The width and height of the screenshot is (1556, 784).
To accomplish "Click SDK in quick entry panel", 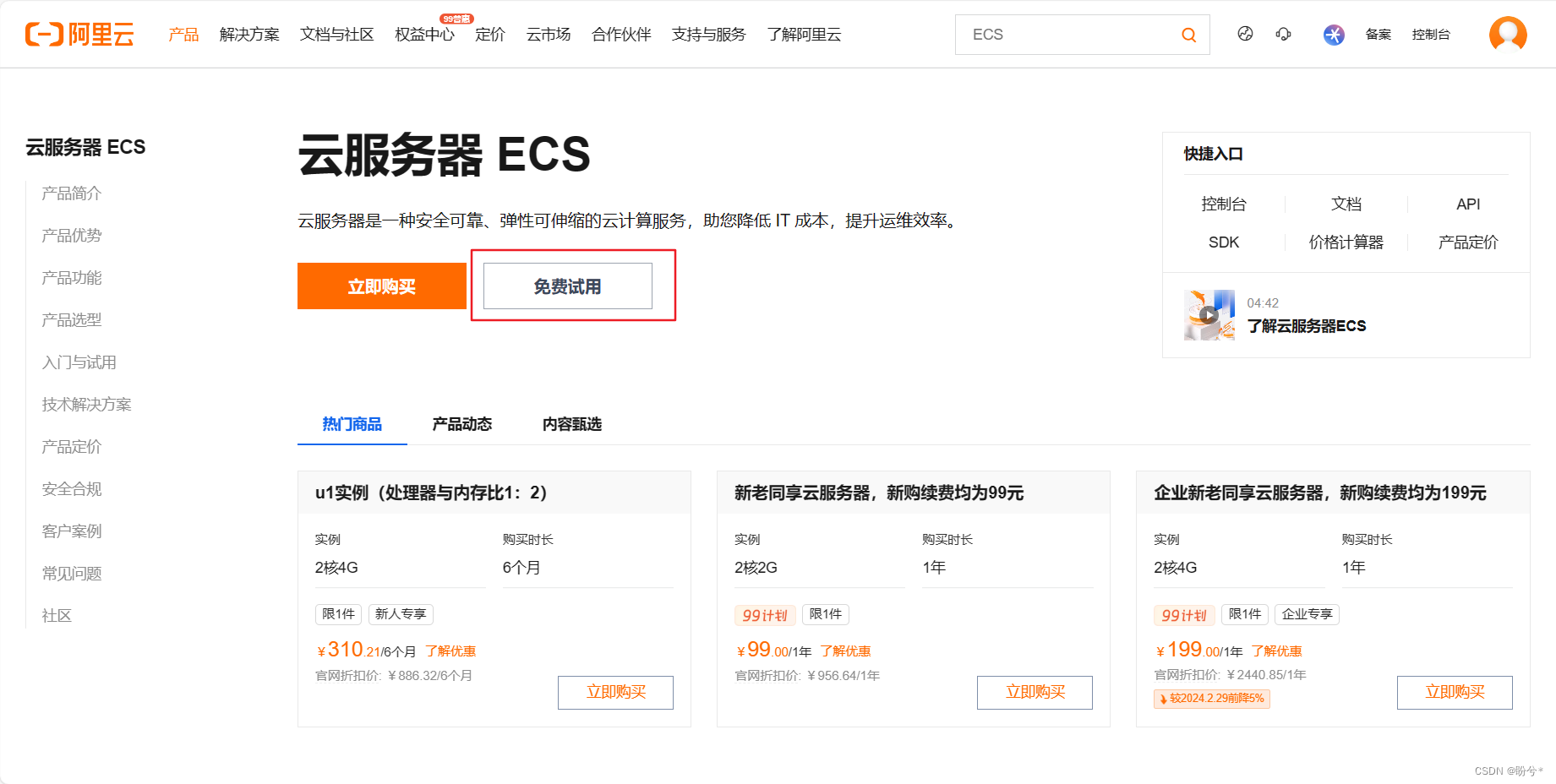I will (x=1224, y=242).
